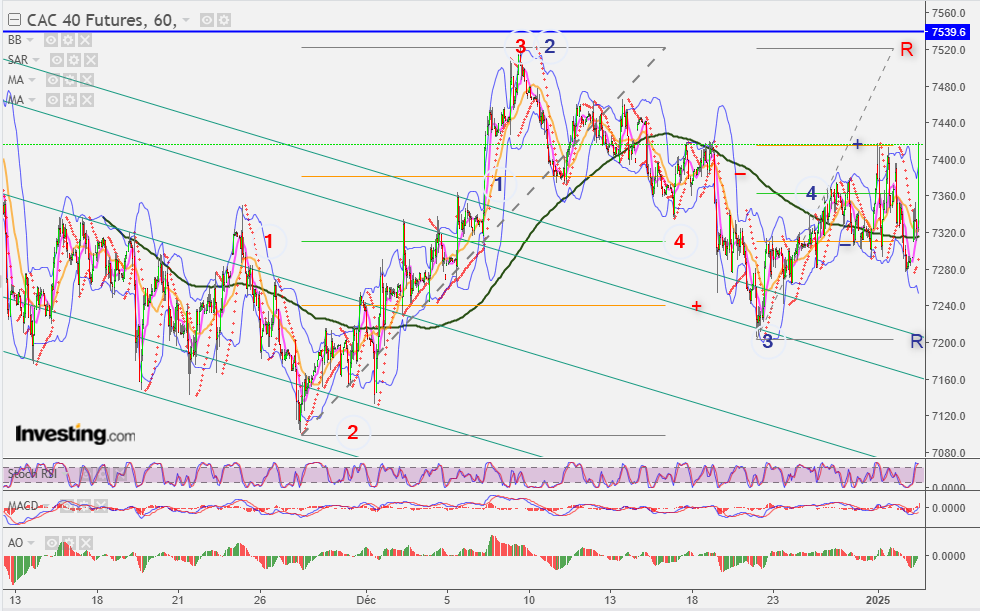This screenshot has width=1005, height=611.
Task: Collapse the indicator legend using minus box
Action: pyautogui.click(x=13, y=21)
